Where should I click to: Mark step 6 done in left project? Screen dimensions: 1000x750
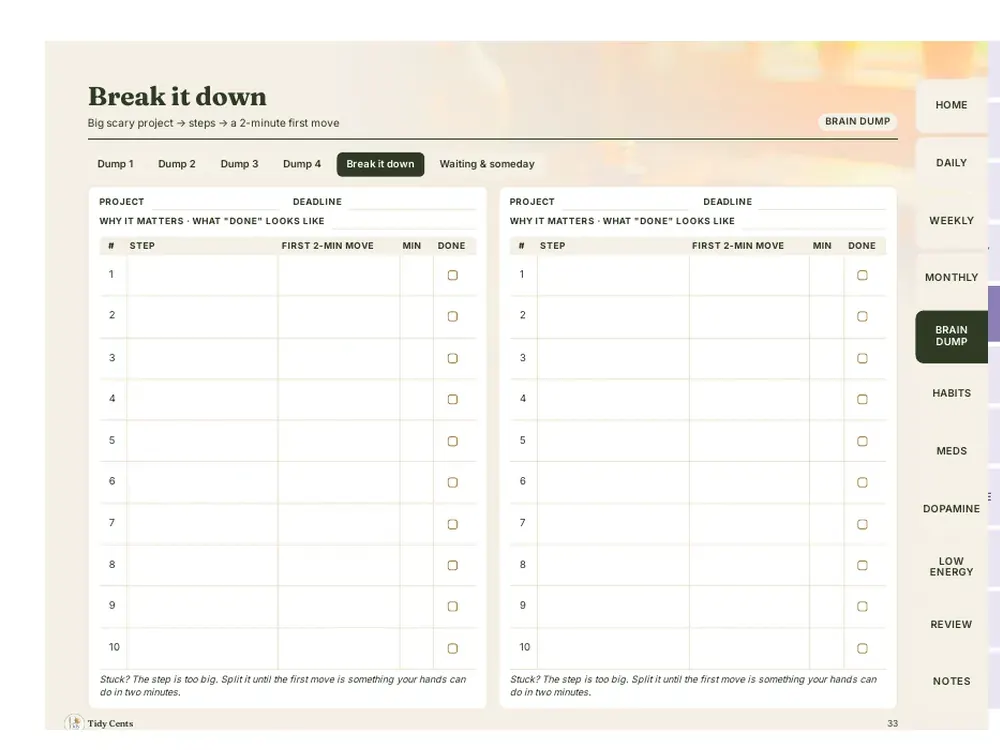coord(453,483)
